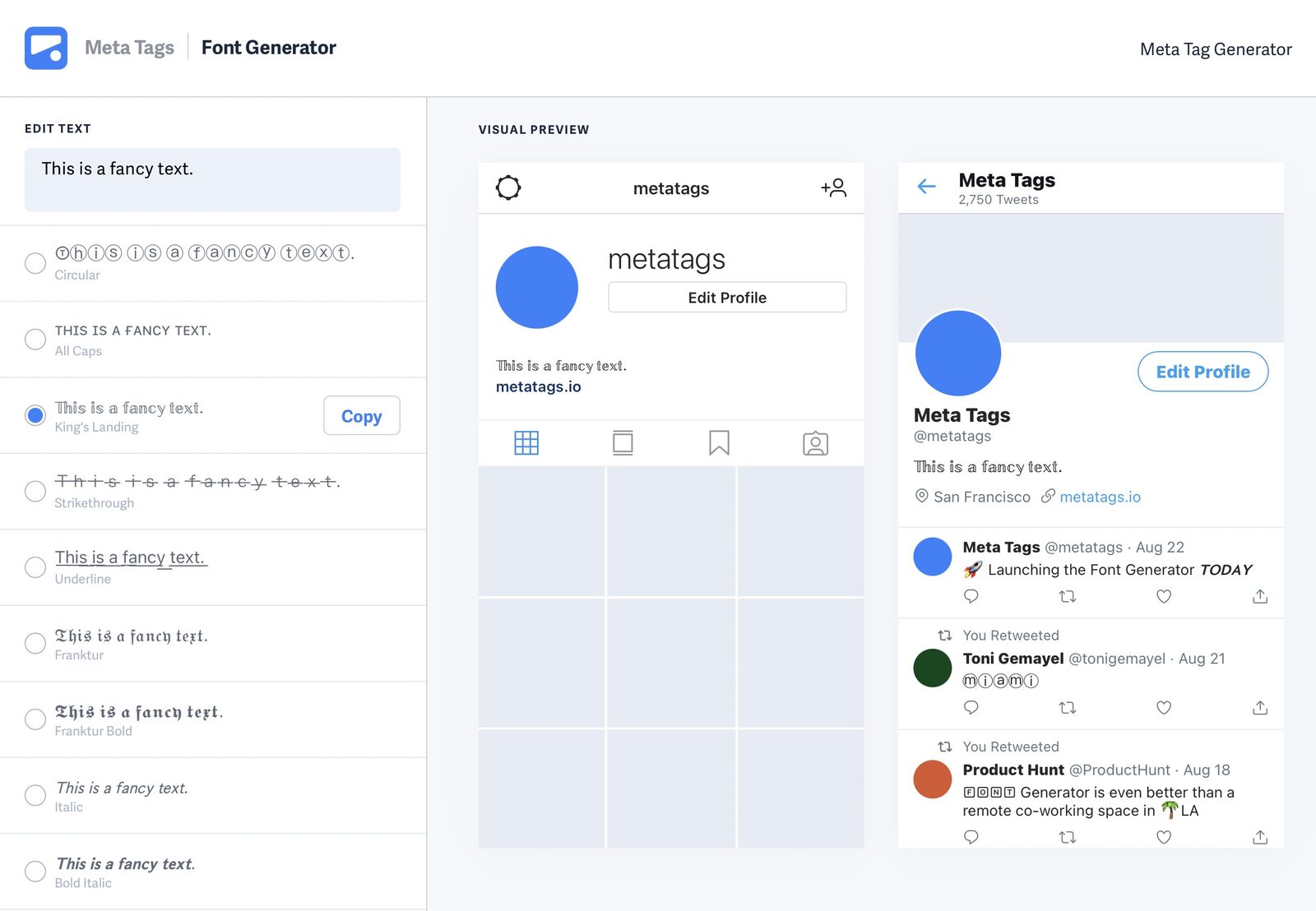Open the Toni Gemayel tweet author name

point(1013,659)
